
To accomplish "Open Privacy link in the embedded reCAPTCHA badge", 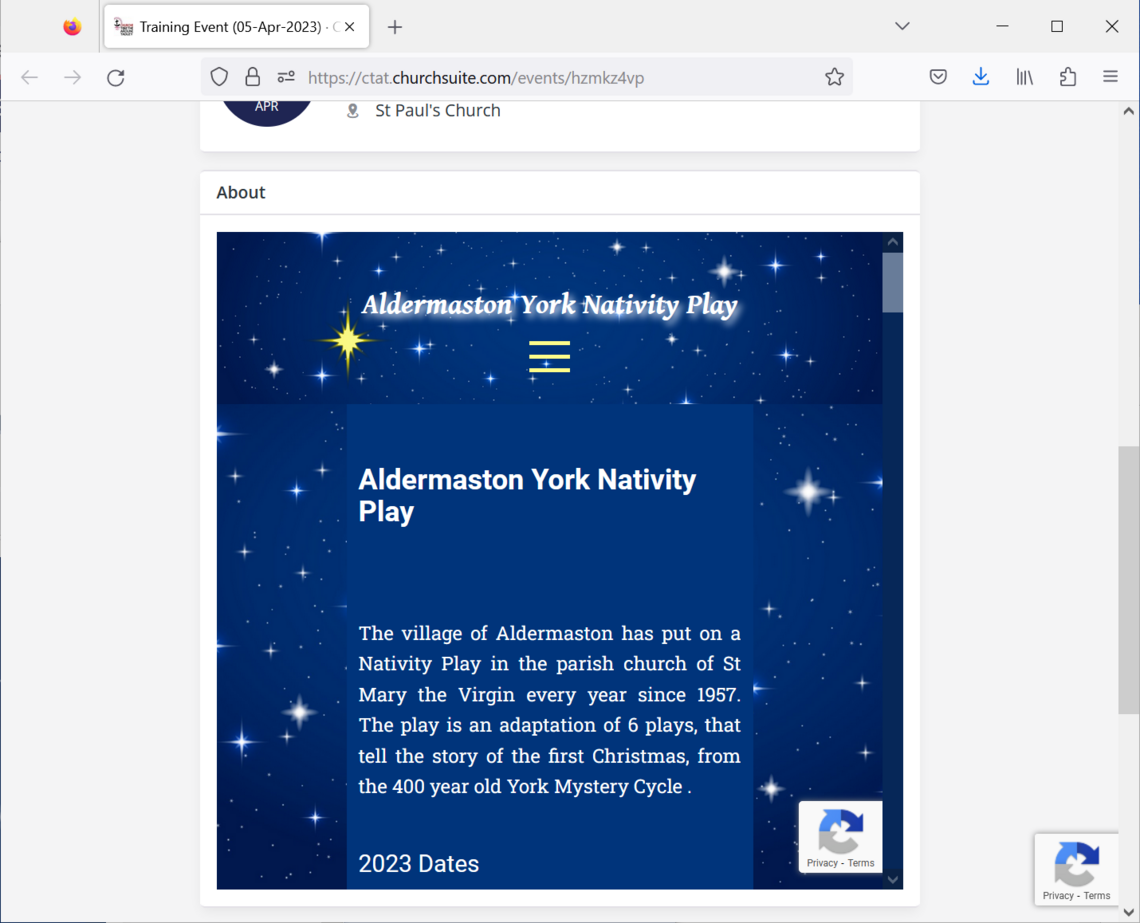I will point(822,863).
